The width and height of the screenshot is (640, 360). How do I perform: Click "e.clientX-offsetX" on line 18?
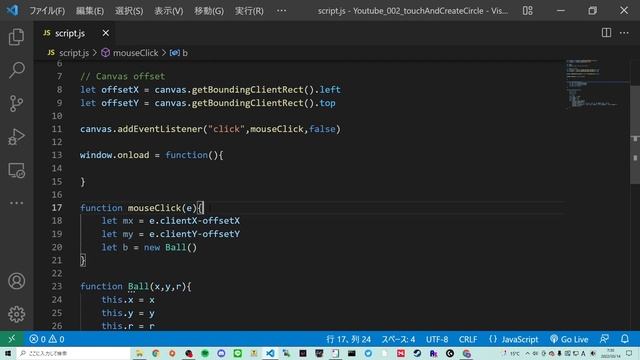(194, 221)
